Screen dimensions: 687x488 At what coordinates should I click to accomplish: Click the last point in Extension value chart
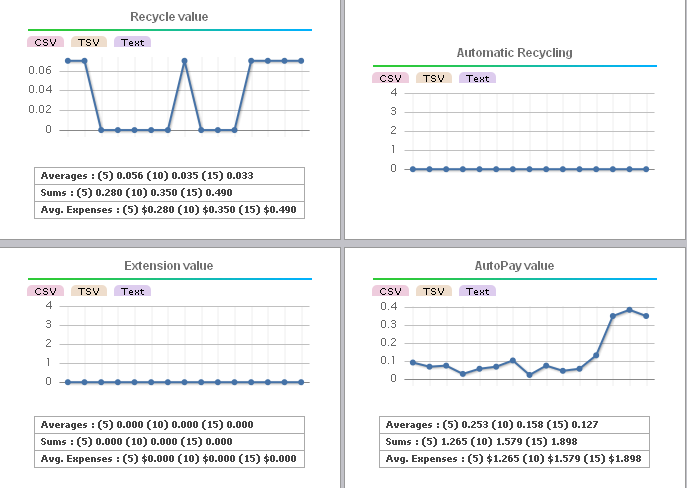[301, 382]
